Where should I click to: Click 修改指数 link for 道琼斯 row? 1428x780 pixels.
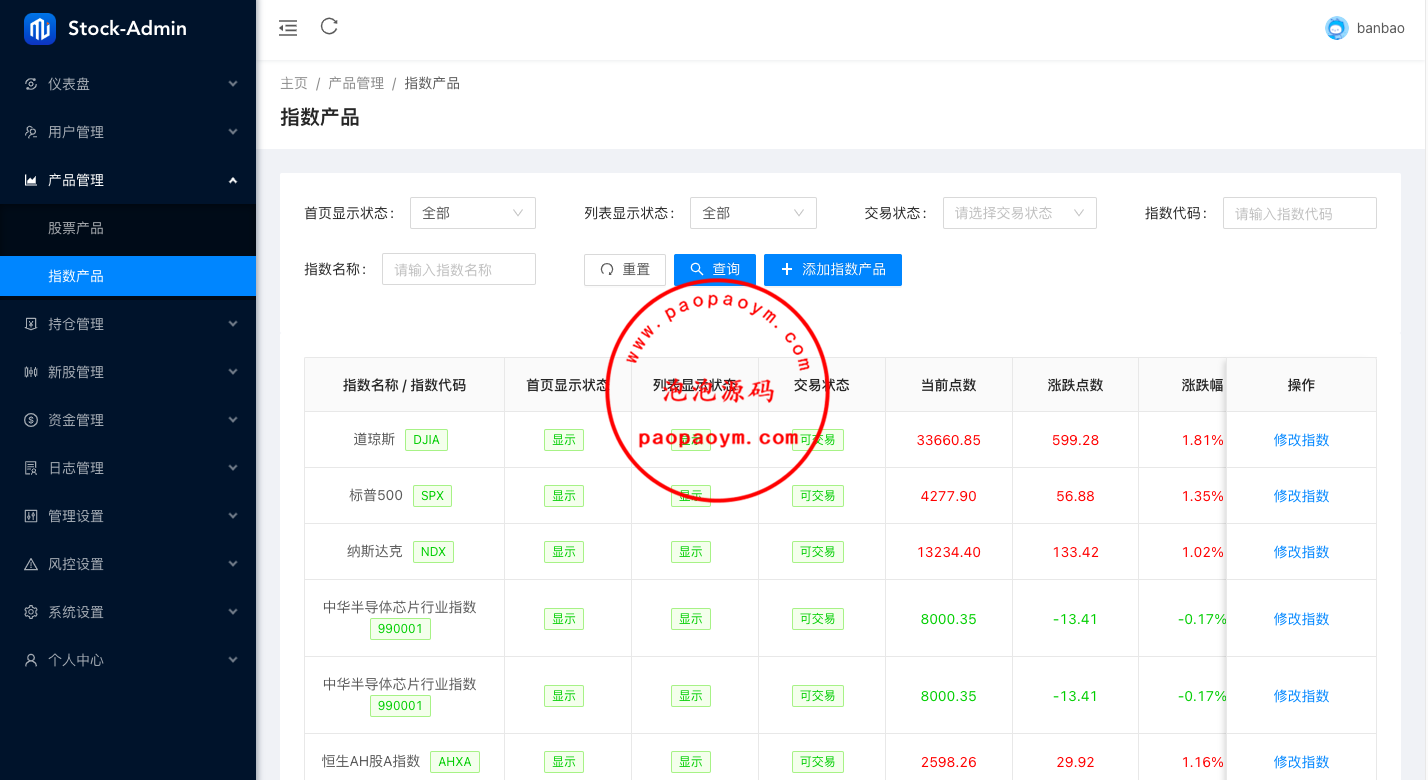tap(1300, 440)
